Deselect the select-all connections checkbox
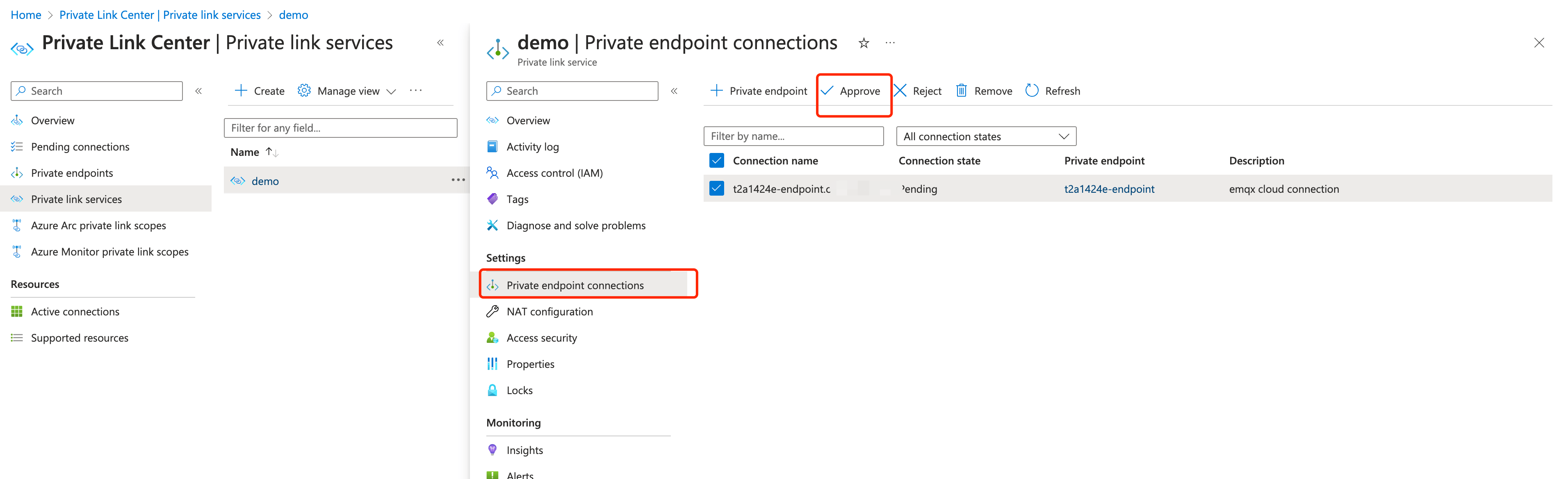This screenshot has height=479, width=1568. pyautogui.click(x=716, y=160)
